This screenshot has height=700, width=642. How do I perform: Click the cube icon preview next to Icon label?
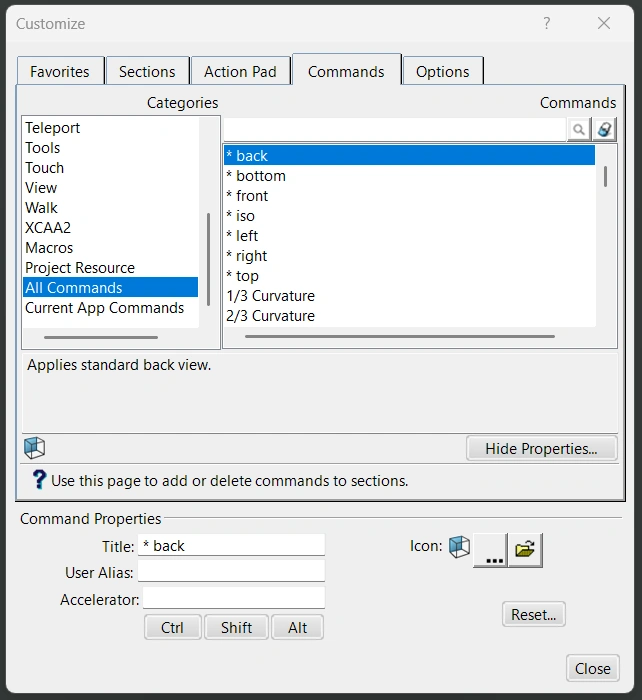click(x=459, y=547)
